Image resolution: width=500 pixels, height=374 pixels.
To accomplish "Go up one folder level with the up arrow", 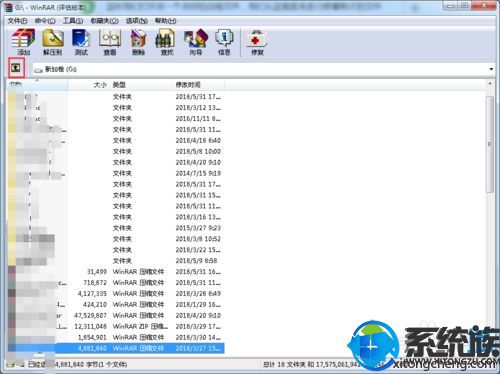I will click(x=16, y=68).
